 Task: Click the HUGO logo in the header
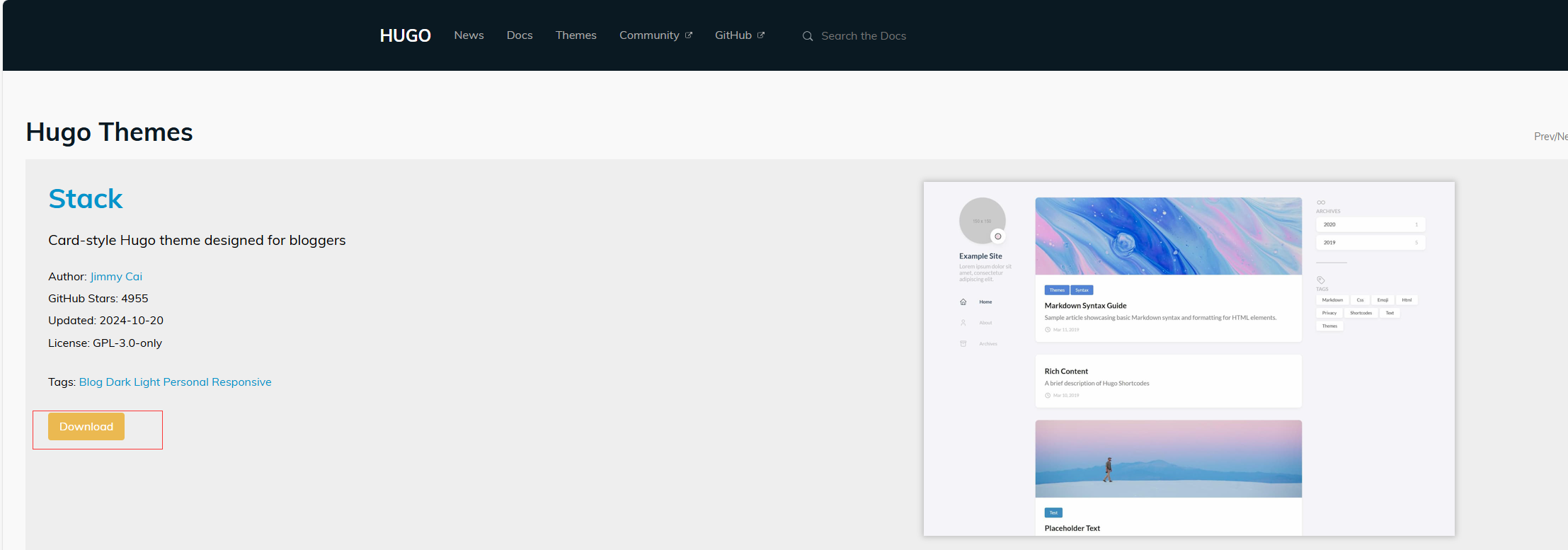click(405, 35)
